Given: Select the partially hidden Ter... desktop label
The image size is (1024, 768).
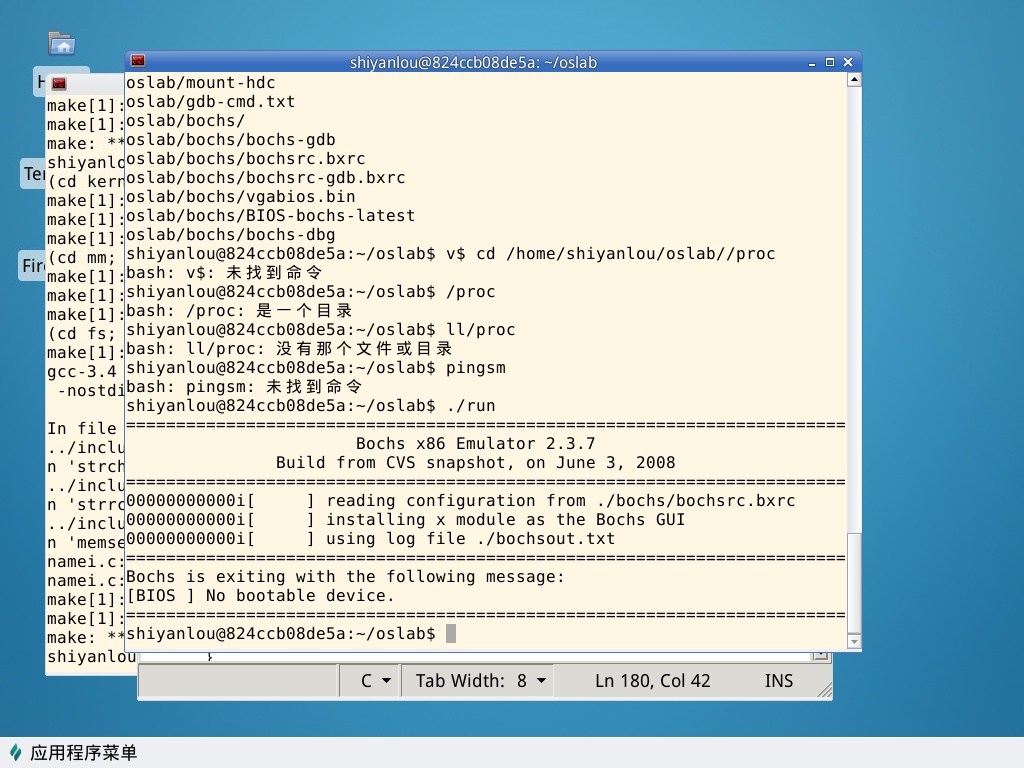Looking at the screenshot, I should (33, 174).
